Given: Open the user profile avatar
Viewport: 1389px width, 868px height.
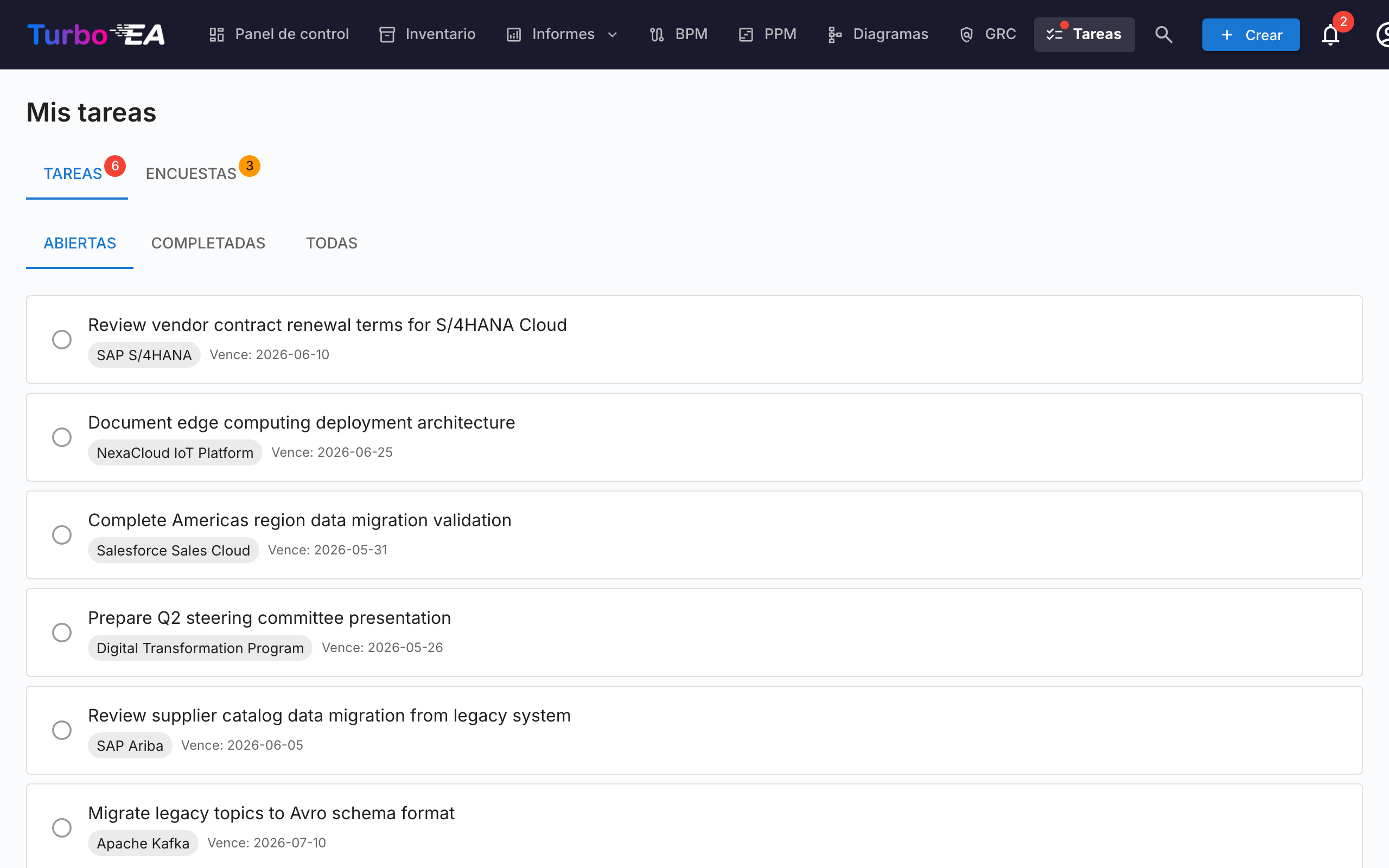Looking at the screenshot, I should (x=1382, y=34).
